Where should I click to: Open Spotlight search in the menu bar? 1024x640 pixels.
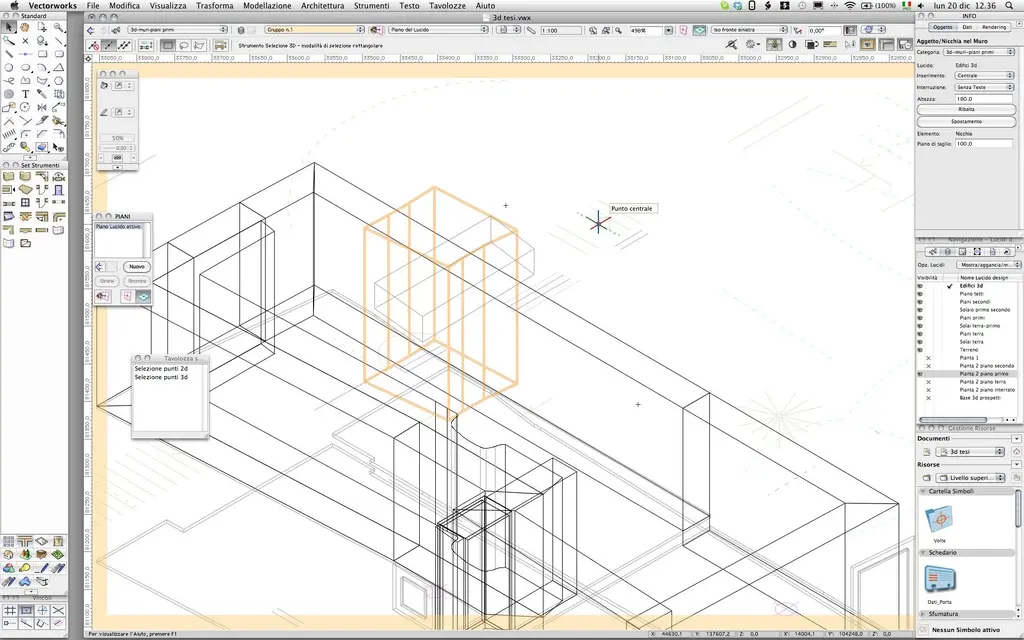tap(1010, 5)
